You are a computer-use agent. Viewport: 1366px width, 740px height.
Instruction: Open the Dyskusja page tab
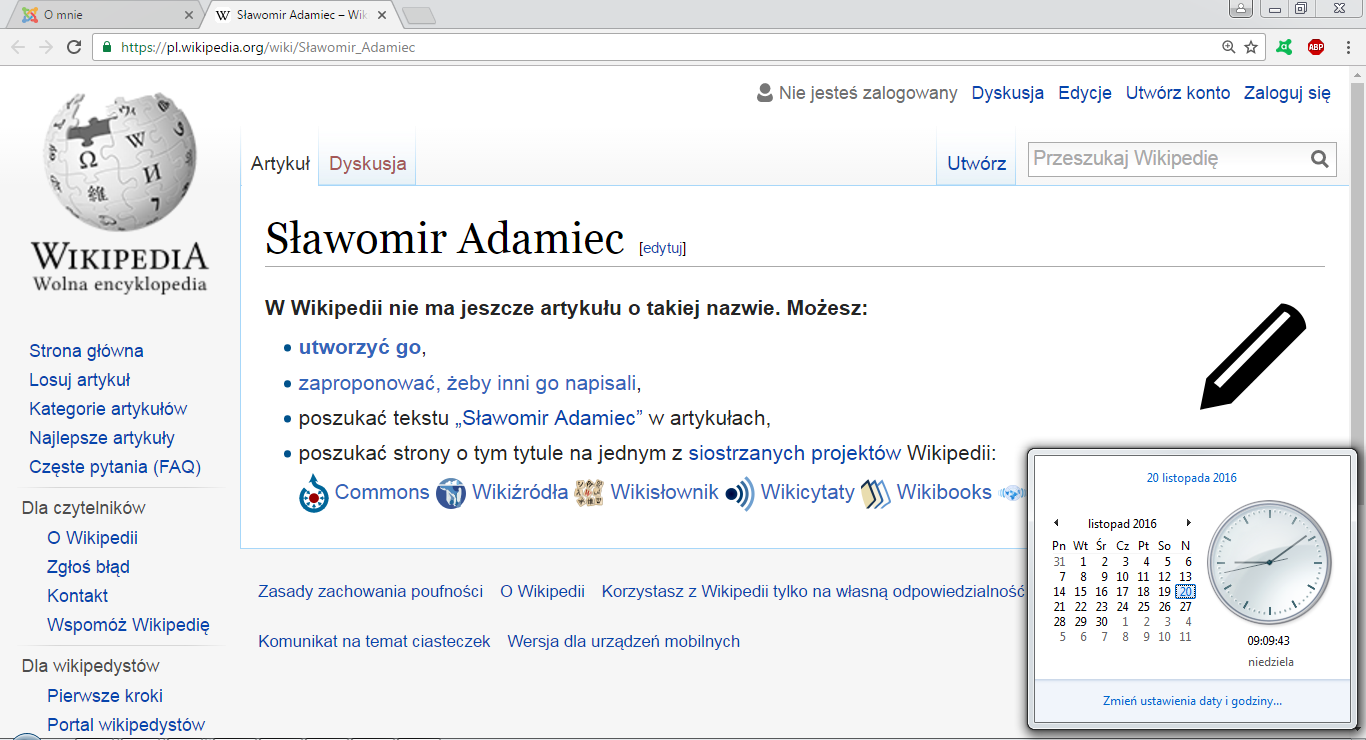click(367, 164)
